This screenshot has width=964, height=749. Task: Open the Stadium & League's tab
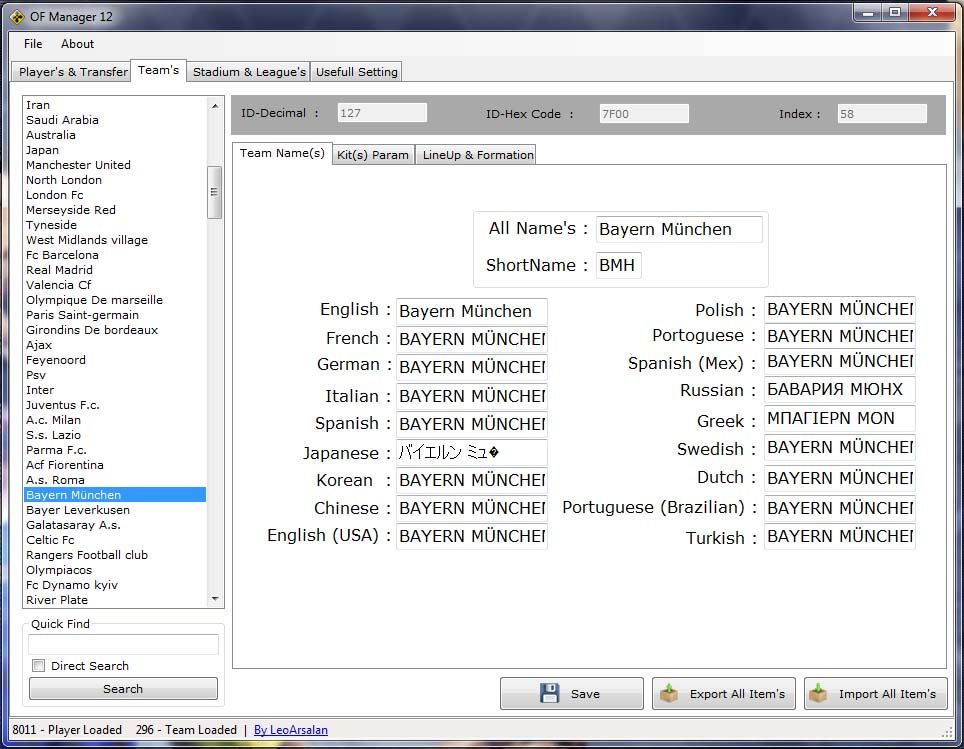pos(249,72)
